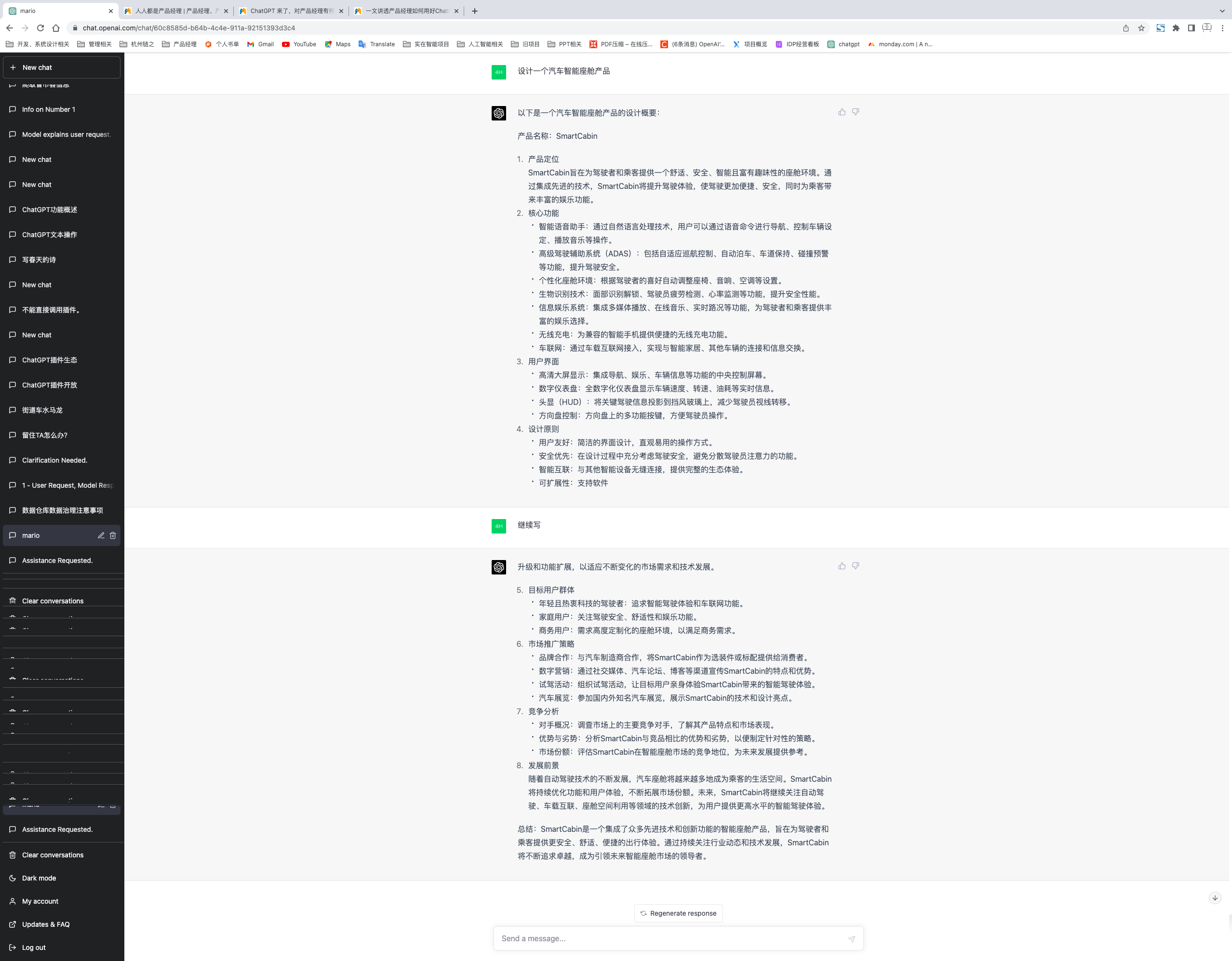
Task: Click Clear conversations in the sidebar
Action: [x=53, y=855]
